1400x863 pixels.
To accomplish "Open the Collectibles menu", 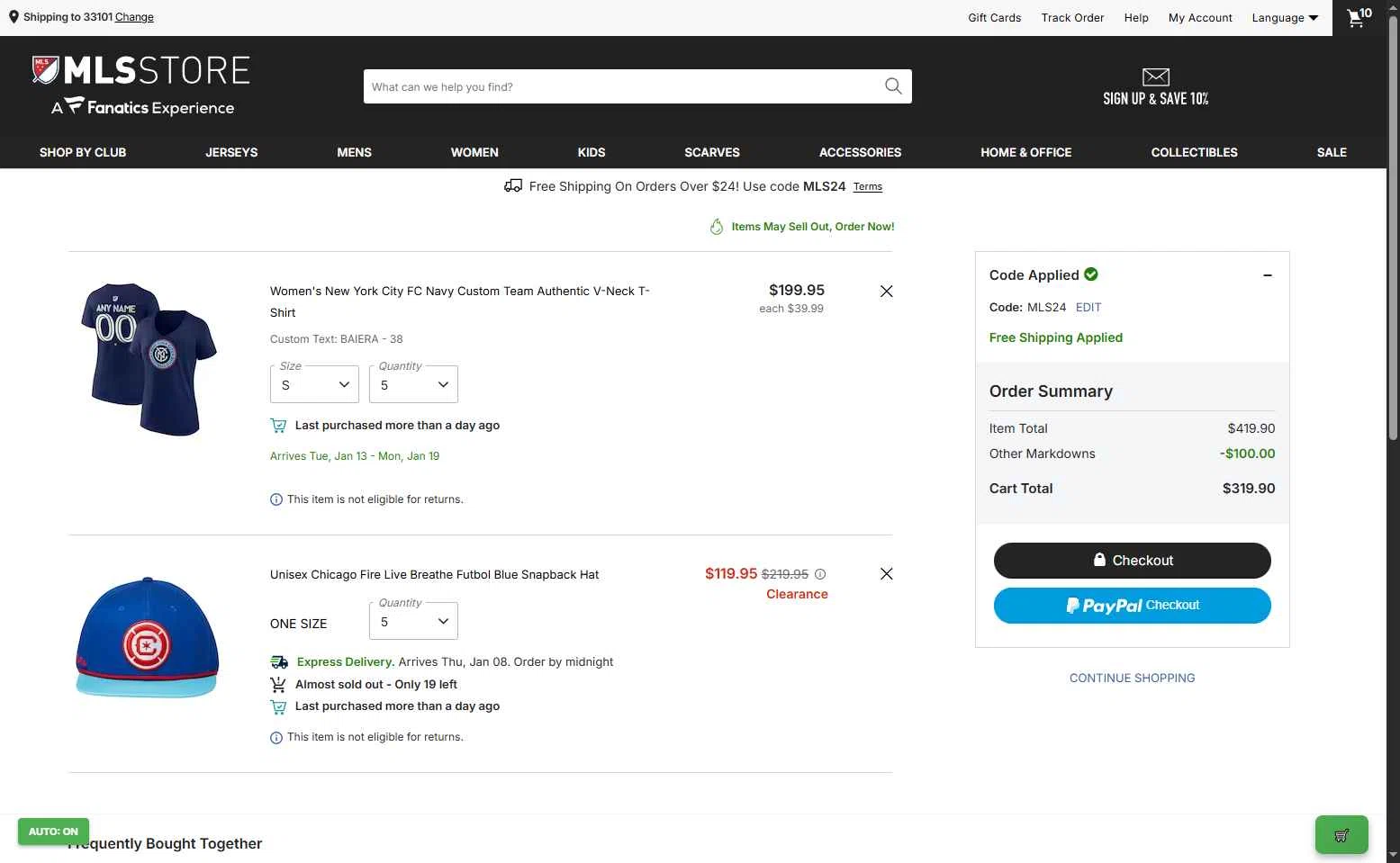I will [1195, 152].
